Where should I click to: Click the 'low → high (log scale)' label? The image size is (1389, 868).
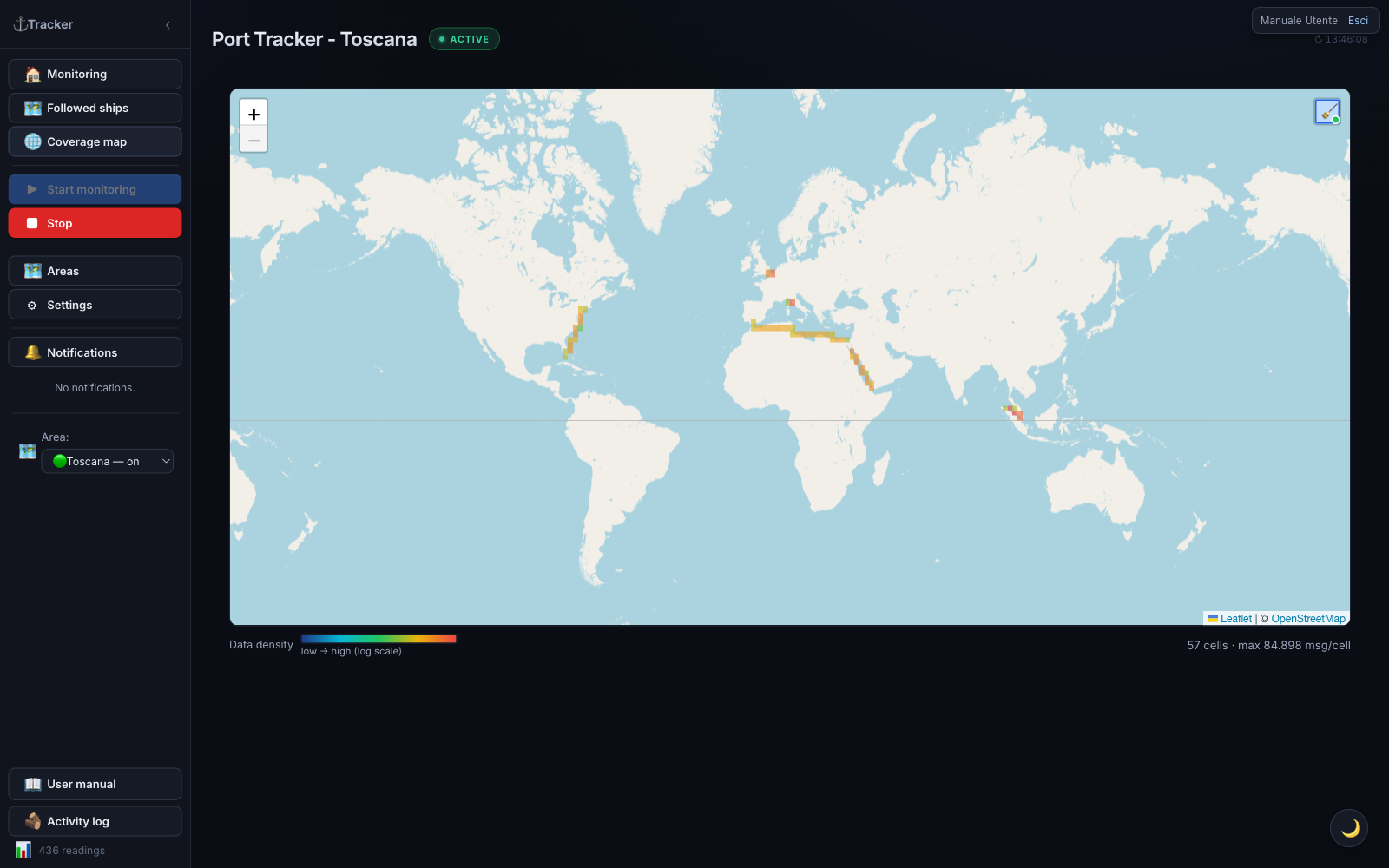(x=352, y=652)
